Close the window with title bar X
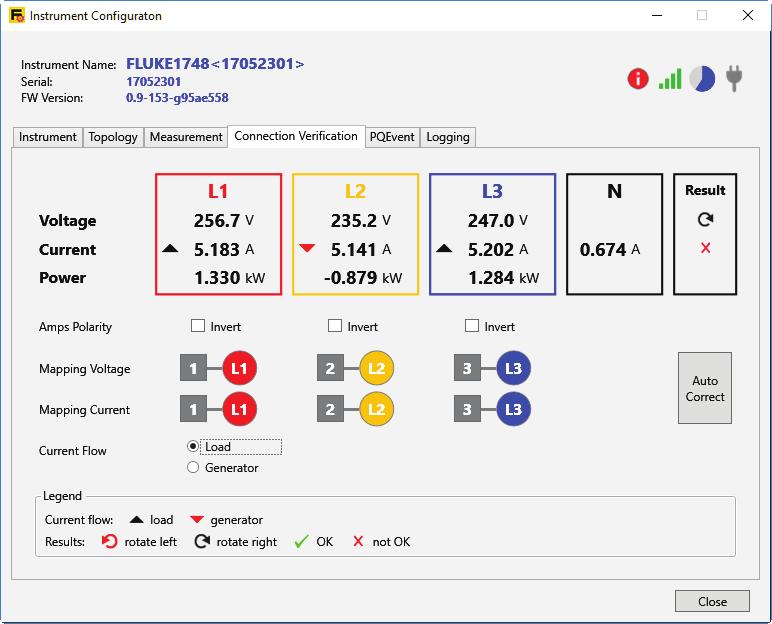Screen dimensions: 772x624 747,15
